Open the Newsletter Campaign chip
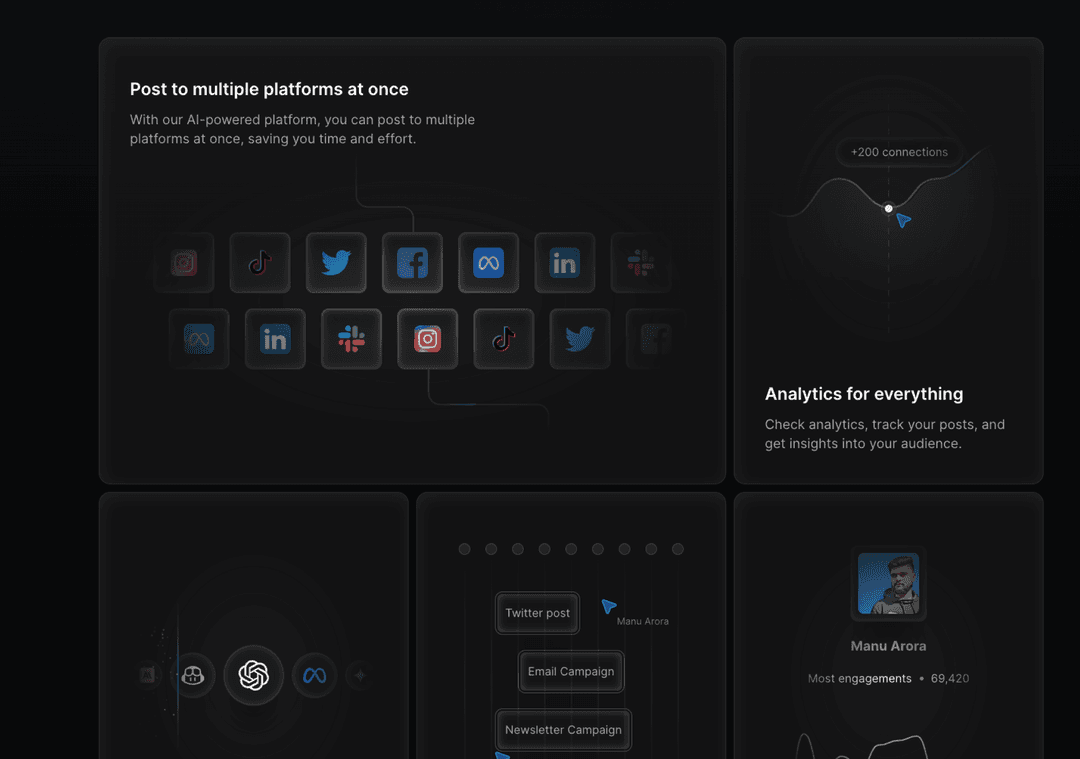This screenshot has width=1080, height=759. (563, 730)
